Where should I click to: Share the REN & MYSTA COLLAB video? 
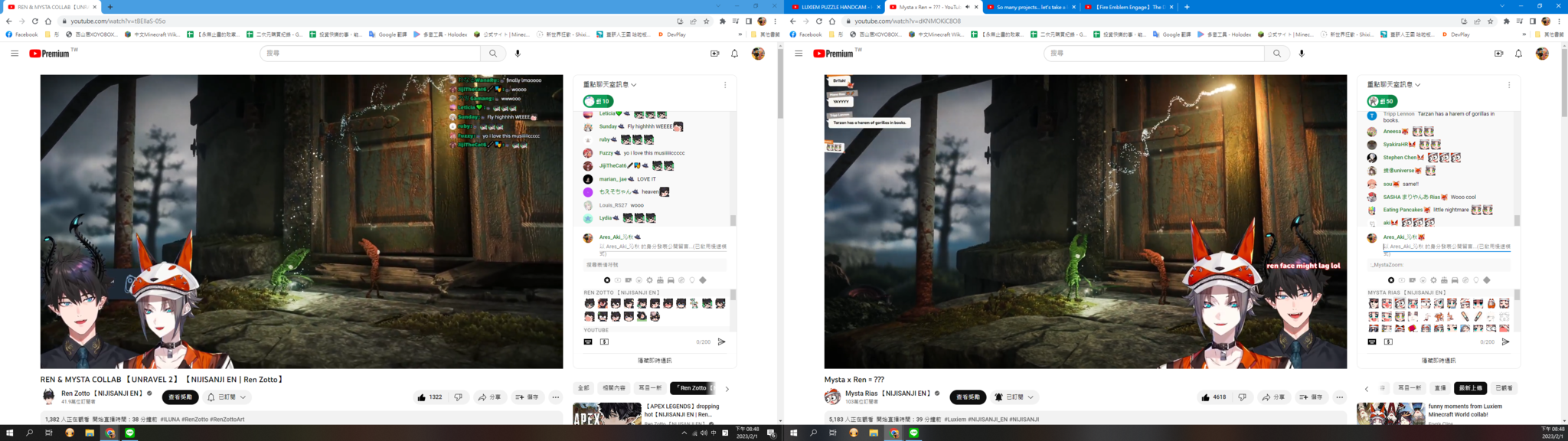click(x=488, y=397)
